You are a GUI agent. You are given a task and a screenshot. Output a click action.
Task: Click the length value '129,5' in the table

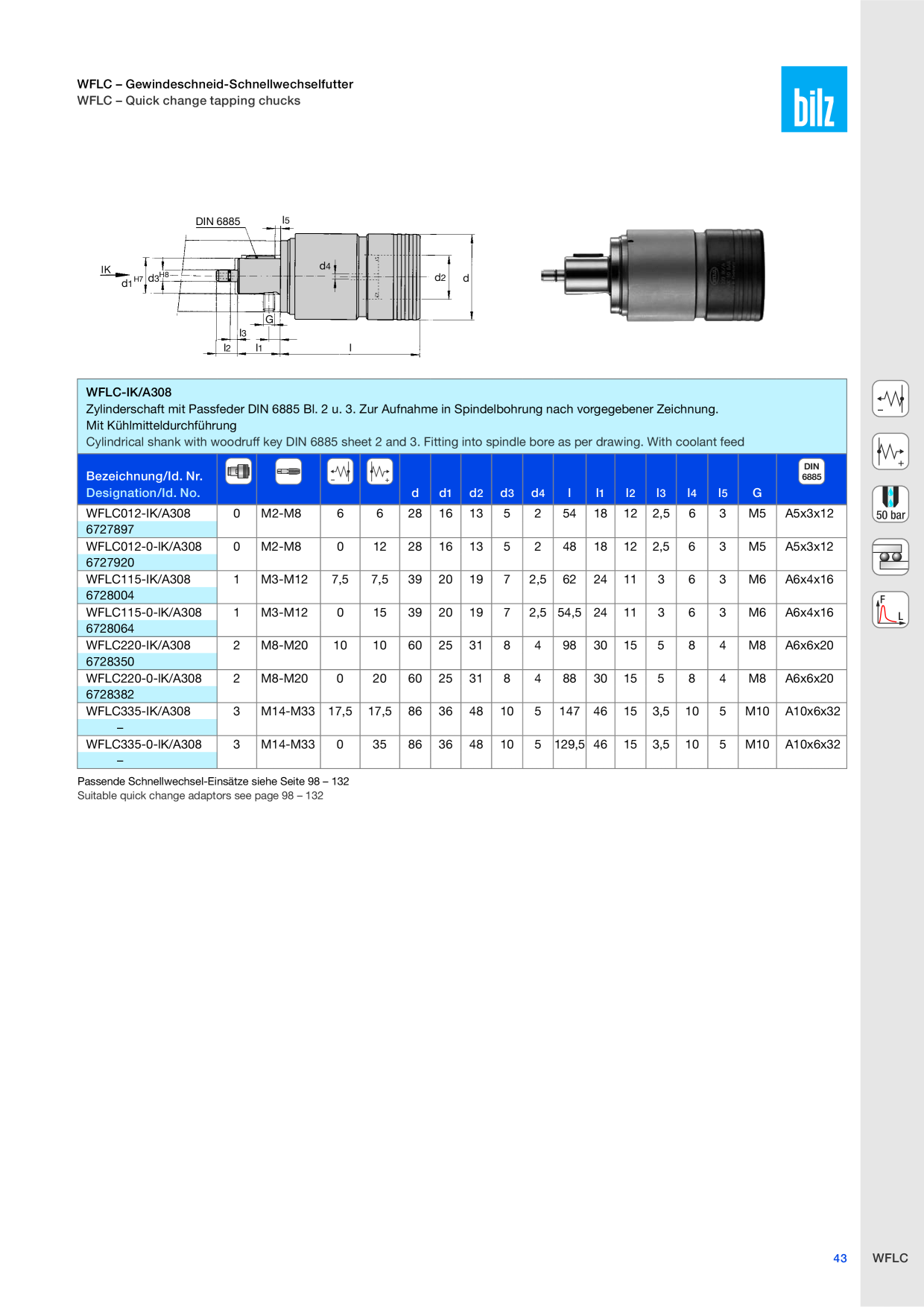[569, 744]
